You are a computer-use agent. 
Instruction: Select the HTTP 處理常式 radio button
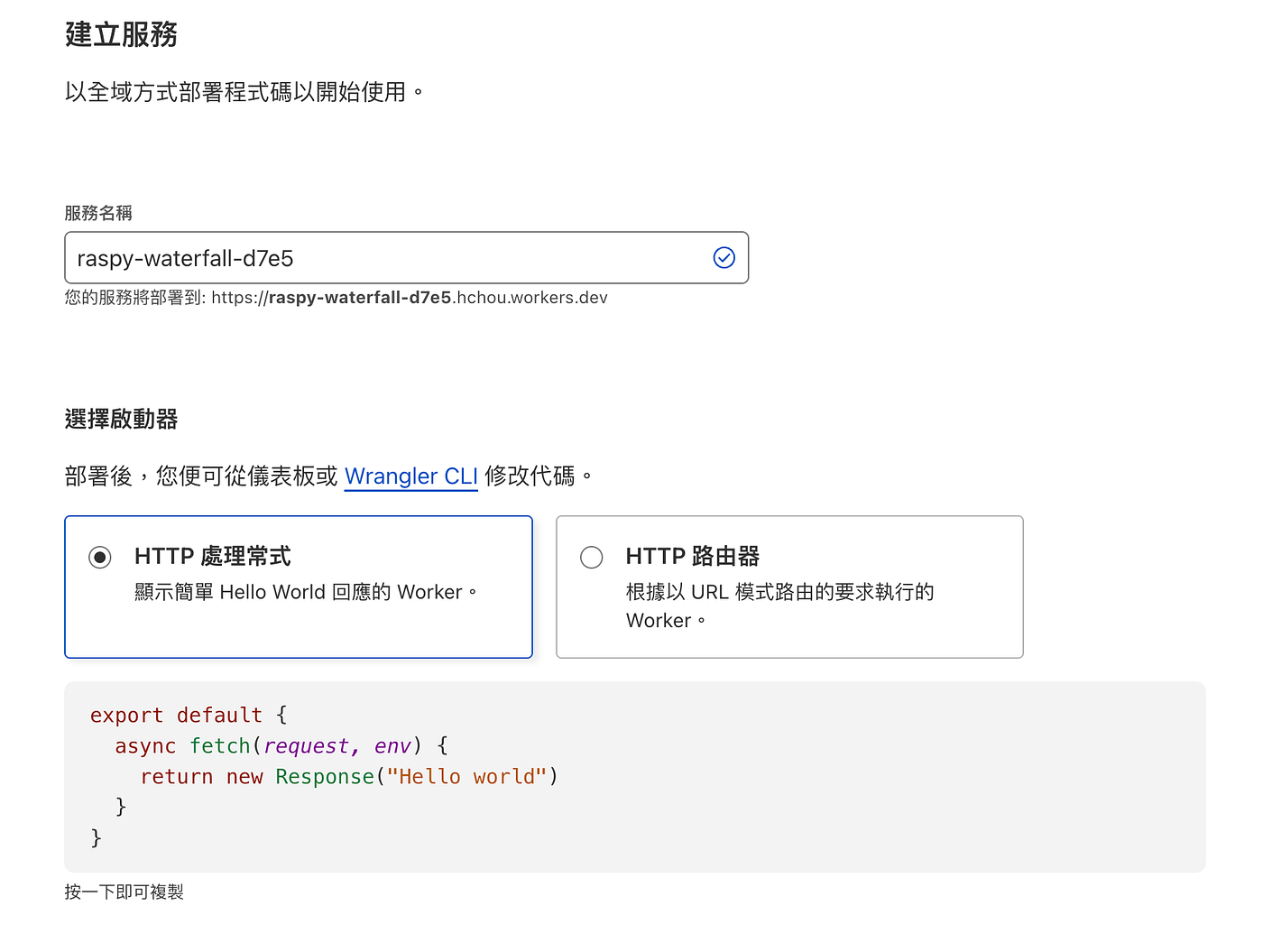(x=100, y=558)
